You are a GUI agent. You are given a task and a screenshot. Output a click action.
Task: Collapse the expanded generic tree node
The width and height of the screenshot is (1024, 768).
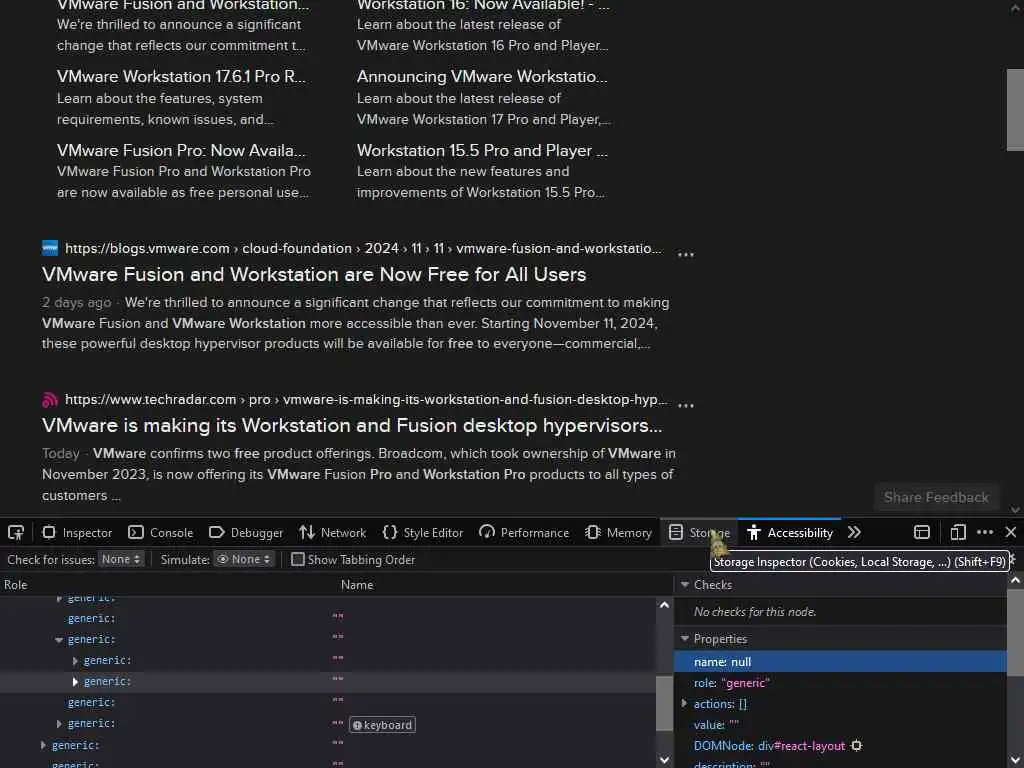tap(59, 640)
